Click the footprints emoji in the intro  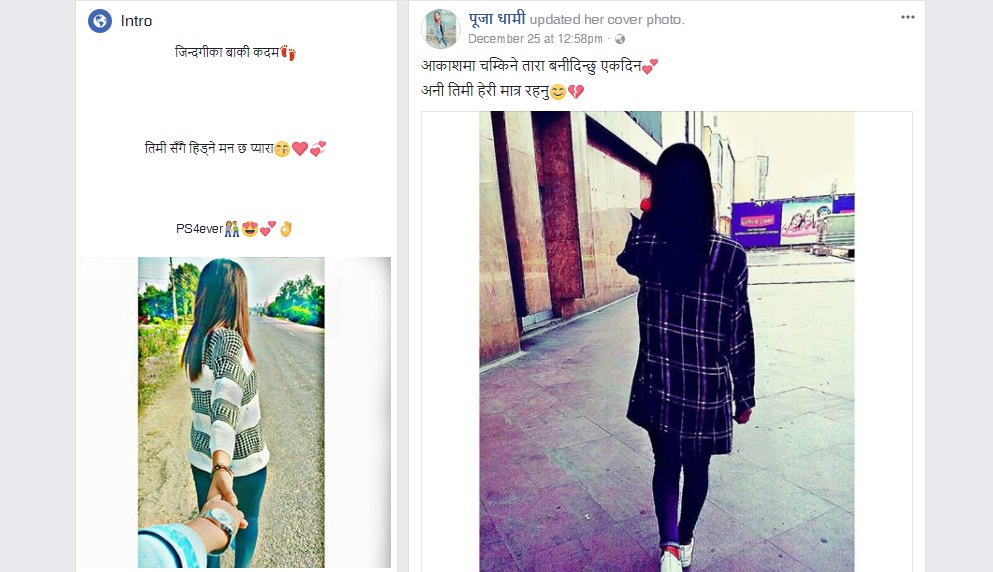point(288,53)
